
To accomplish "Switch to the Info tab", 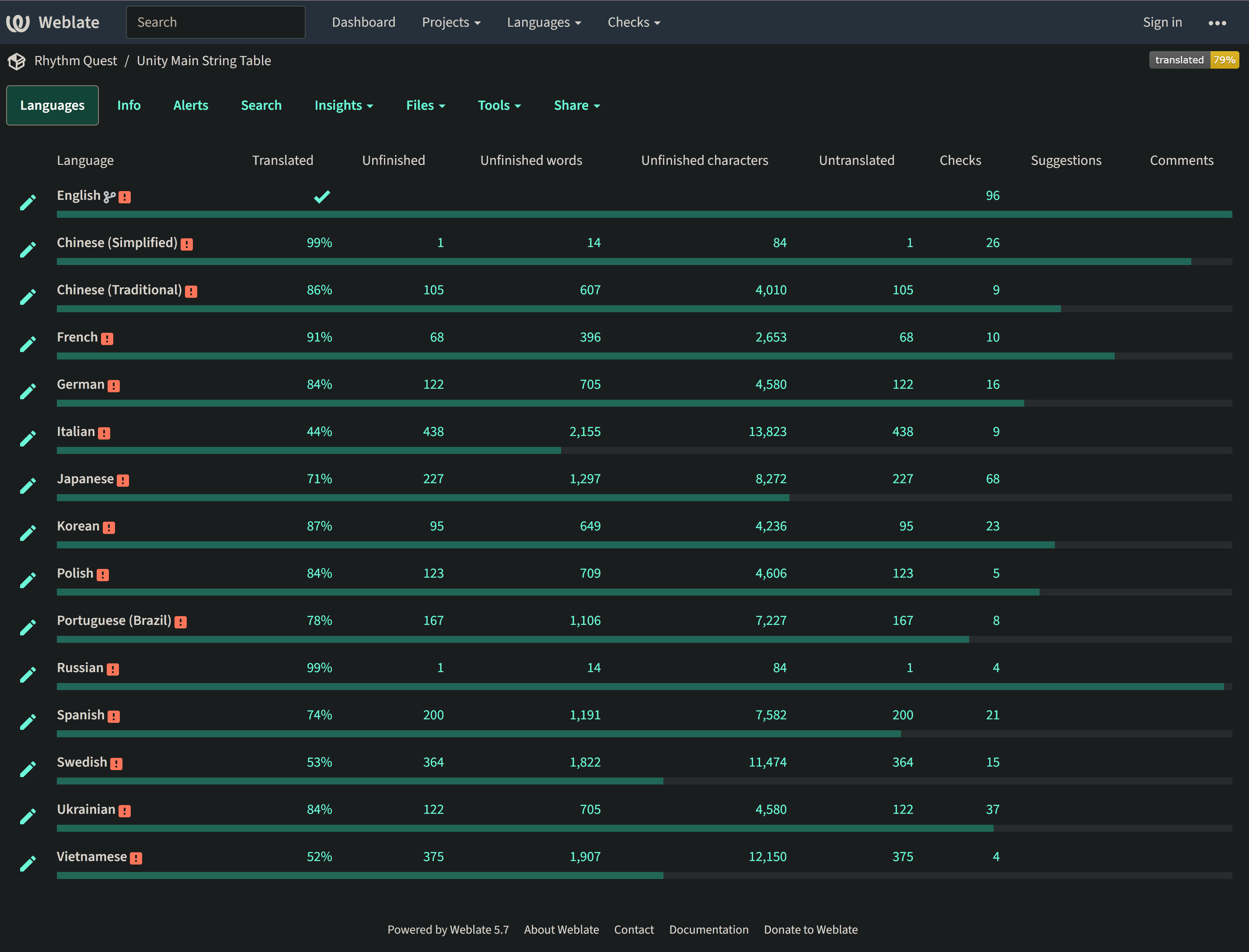I will (129, 105).
